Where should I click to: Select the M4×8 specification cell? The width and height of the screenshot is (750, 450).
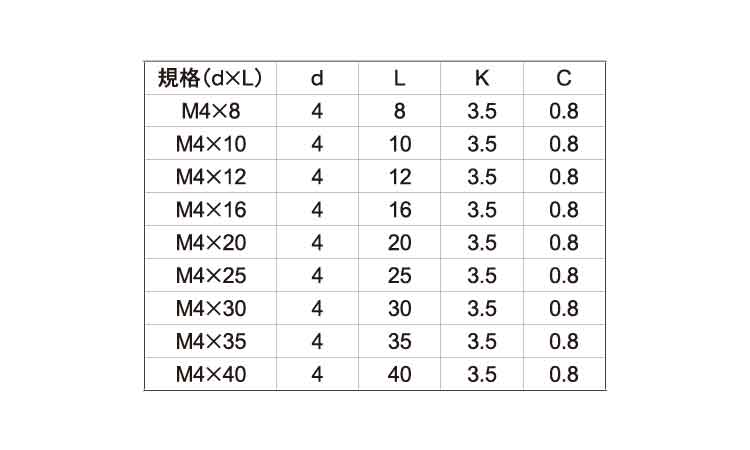210,111
